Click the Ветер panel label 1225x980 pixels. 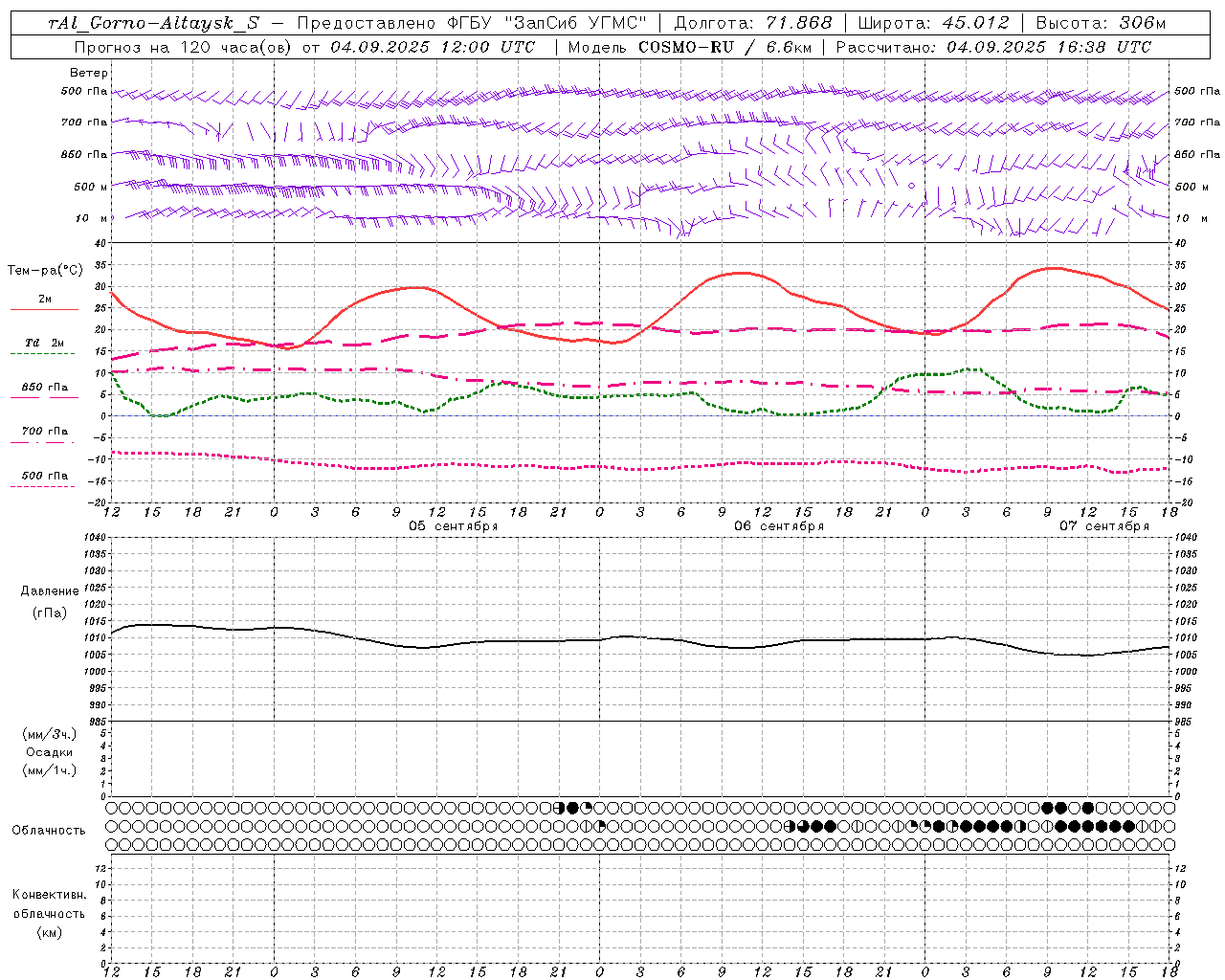tap(89, 73)
